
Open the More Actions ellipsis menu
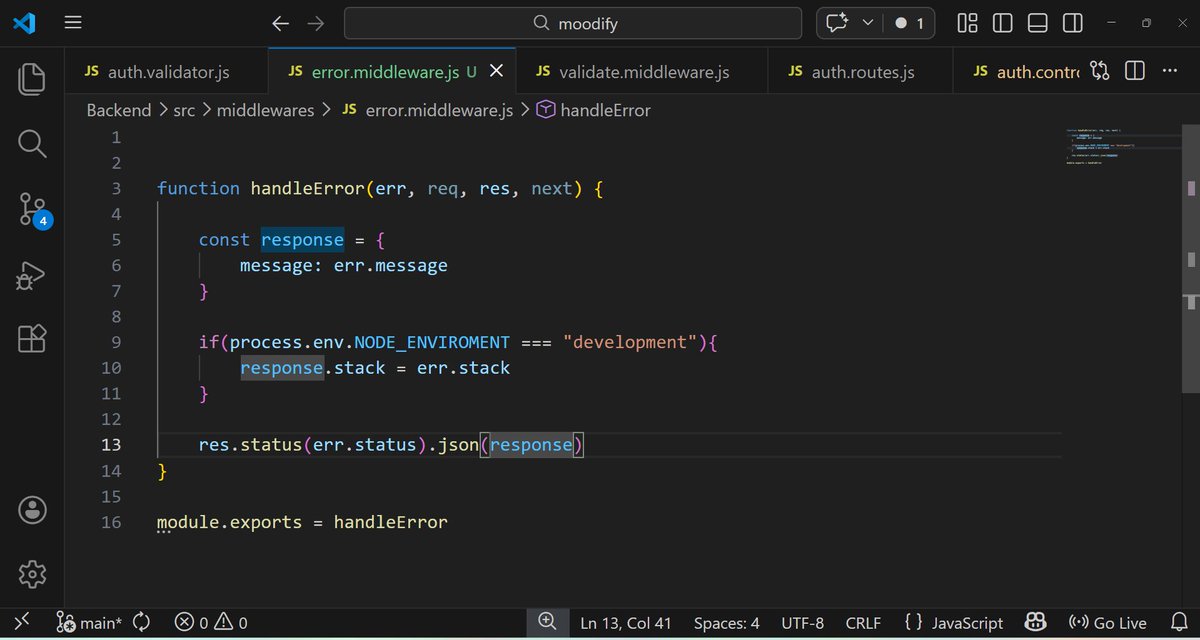(x=1170, y=71)
